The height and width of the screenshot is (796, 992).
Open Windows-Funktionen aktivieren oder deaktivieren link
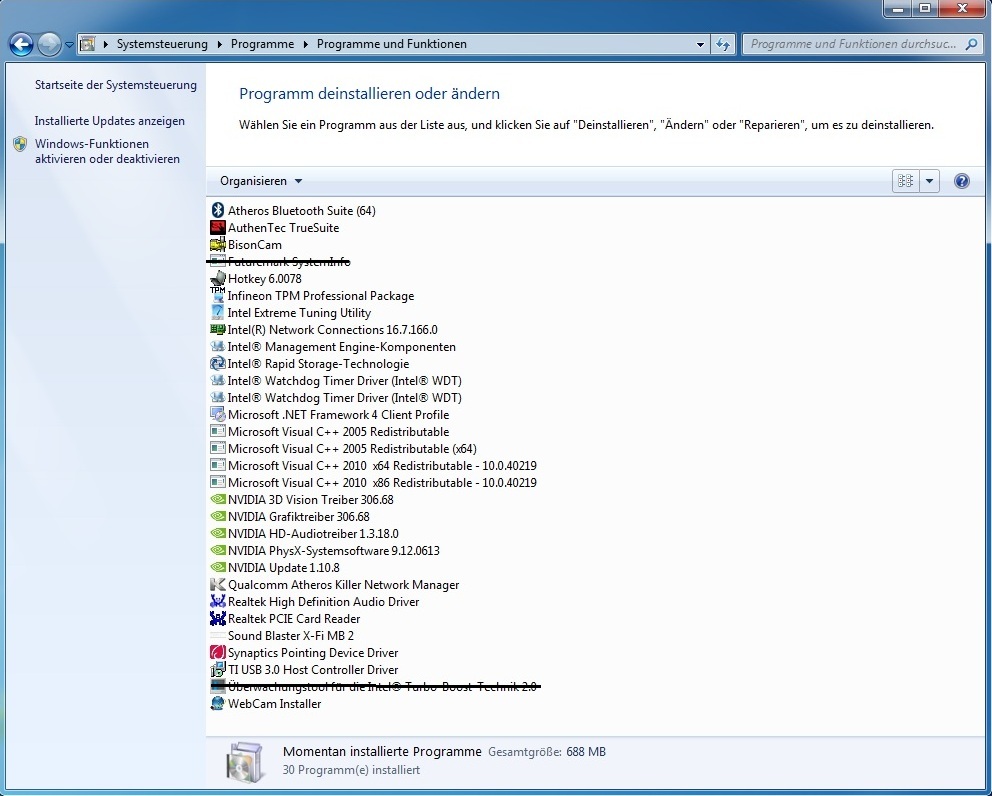[x=107, y=151]
